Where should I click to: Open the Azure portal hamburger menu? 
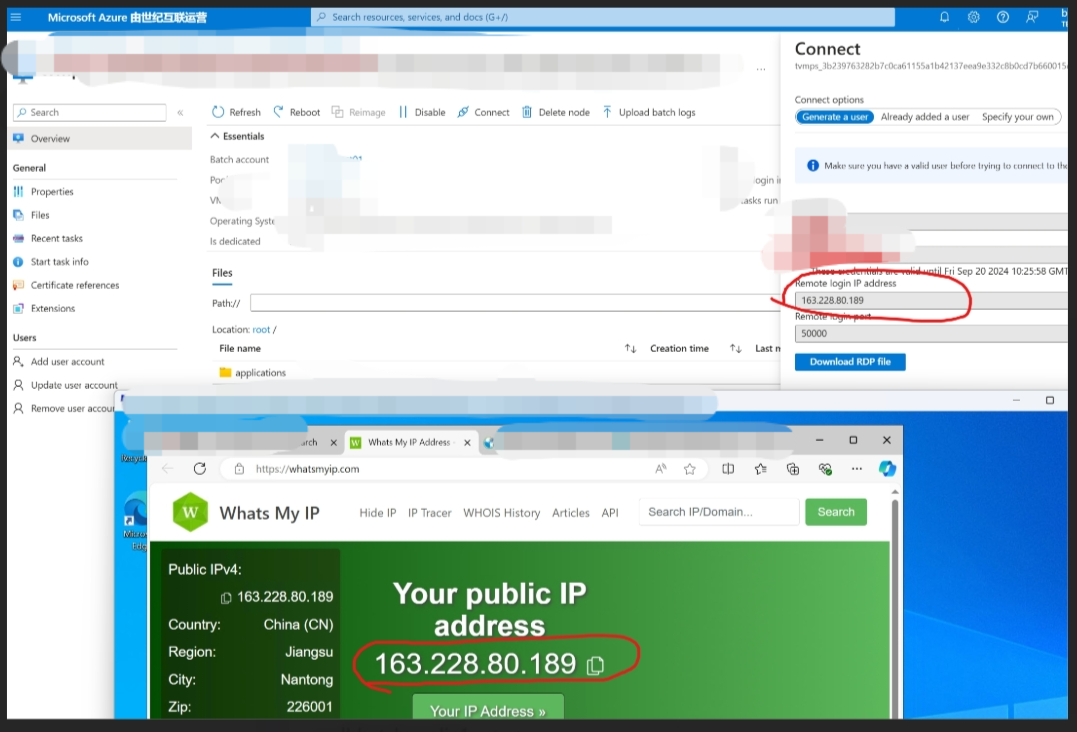15,17
